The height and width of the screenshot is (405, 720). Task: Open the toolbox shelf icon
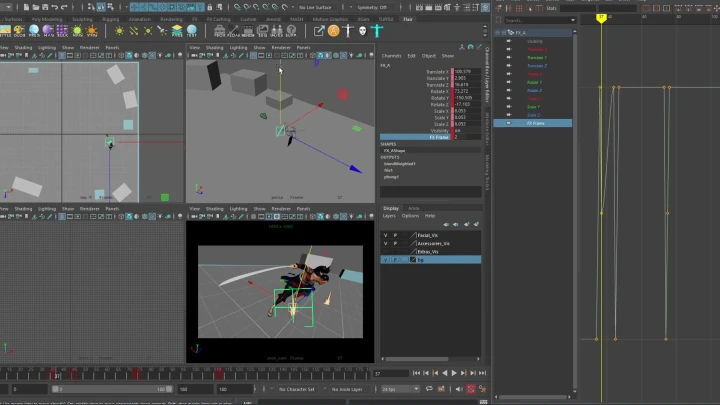coord(219,31)
